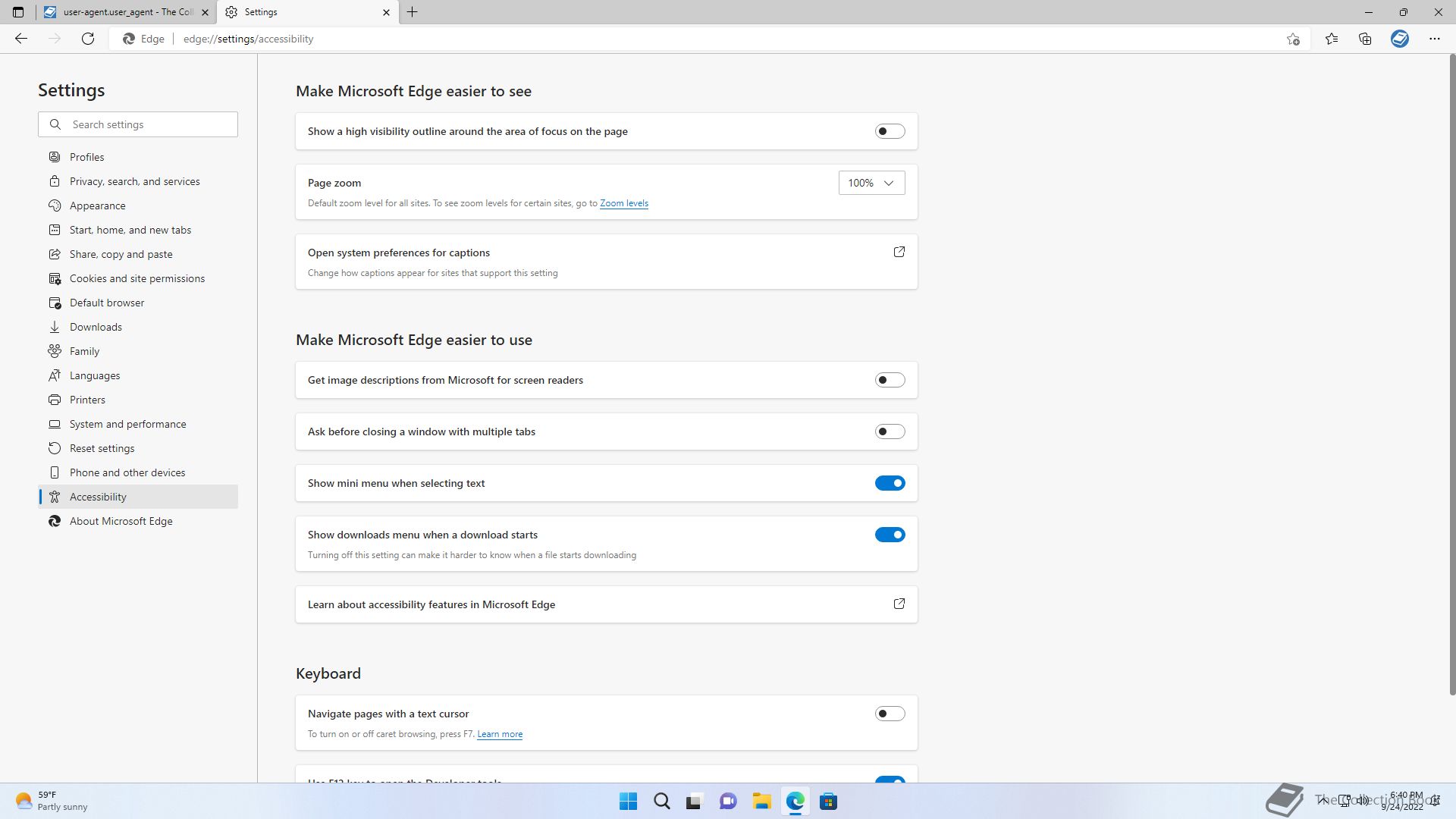This screenshot has height=819, width=1456.
Task: Follow the Zoom levels link
Action: tap(623, 203)
